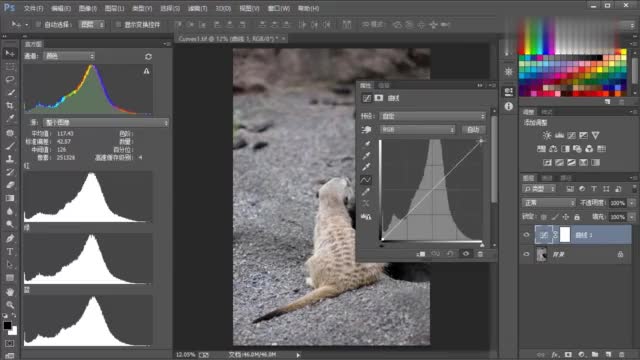Hide the Curves 1 layer
This screenshot has height=360, width=640.
[x=526, y=235]
